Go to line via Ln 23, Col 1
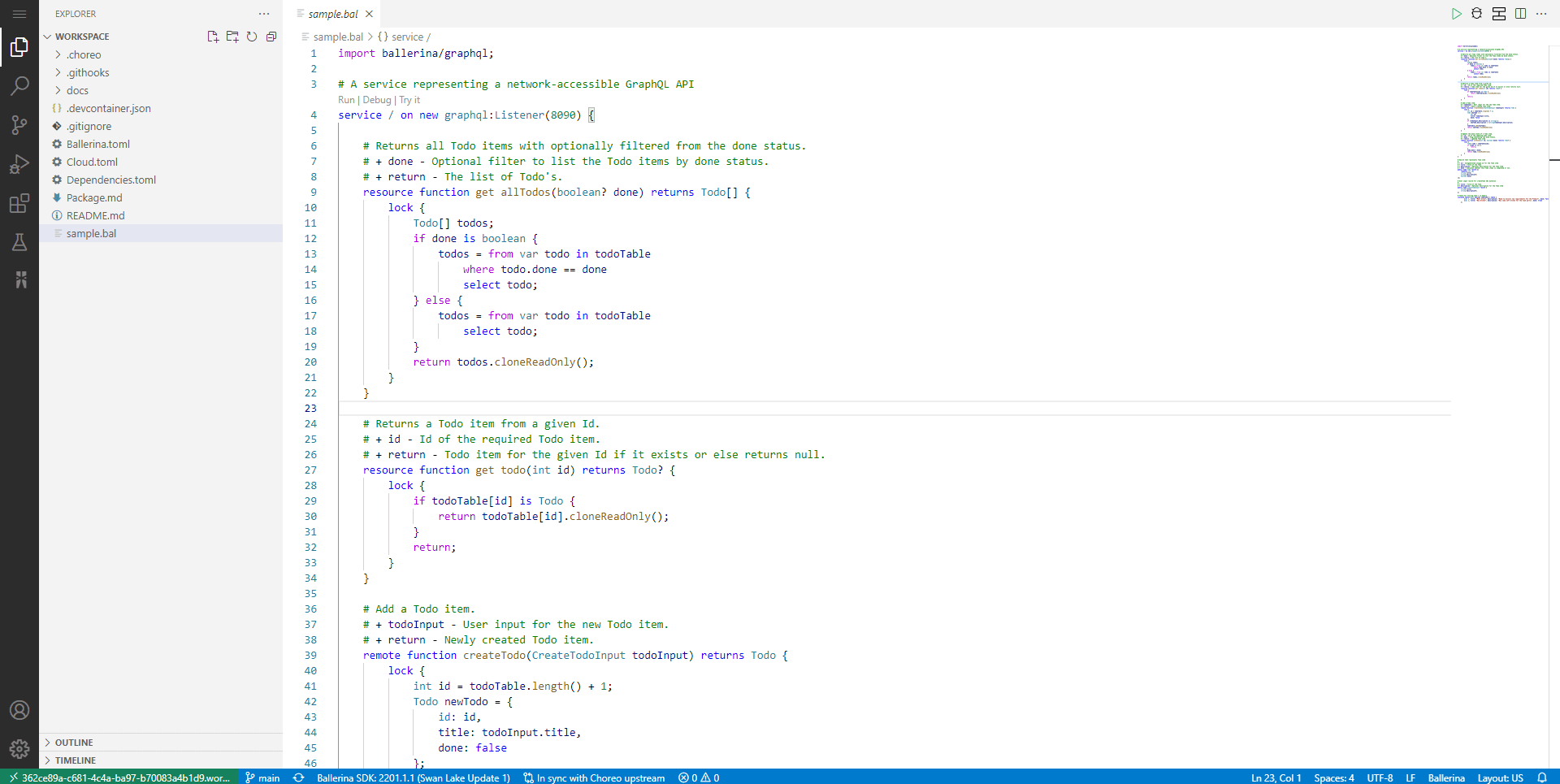 coord(1276,778)
